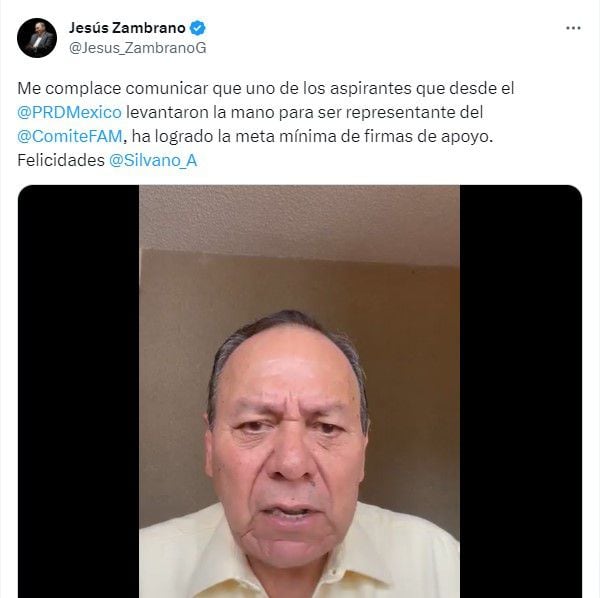Viewport: 600px width, 598px height.
Task: Click the video's left black letterbox bar
Action: (78, 391)
